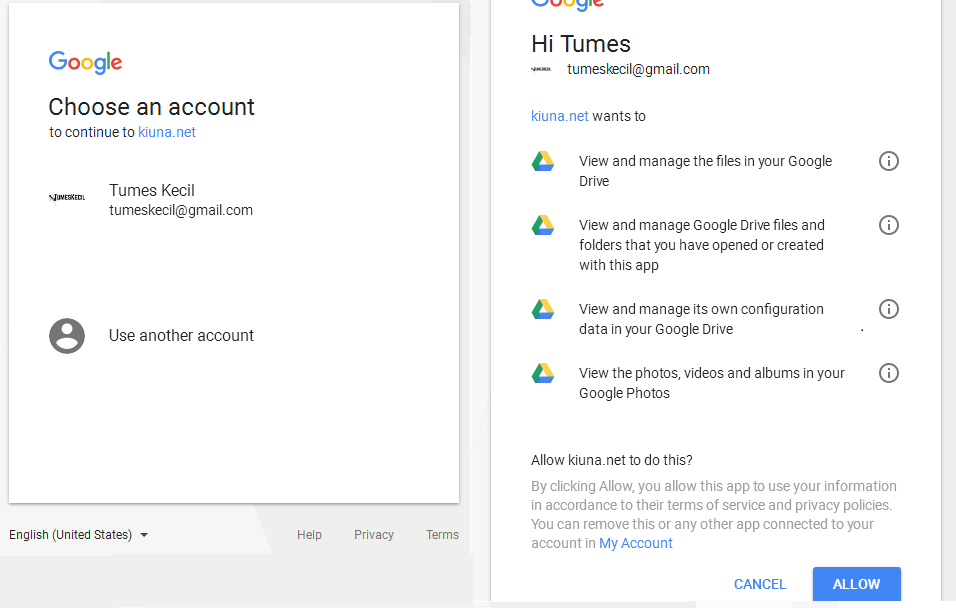Click the Tumes Kecil profile thumbnail
This screenshot has height=608, width=956.
67,198
